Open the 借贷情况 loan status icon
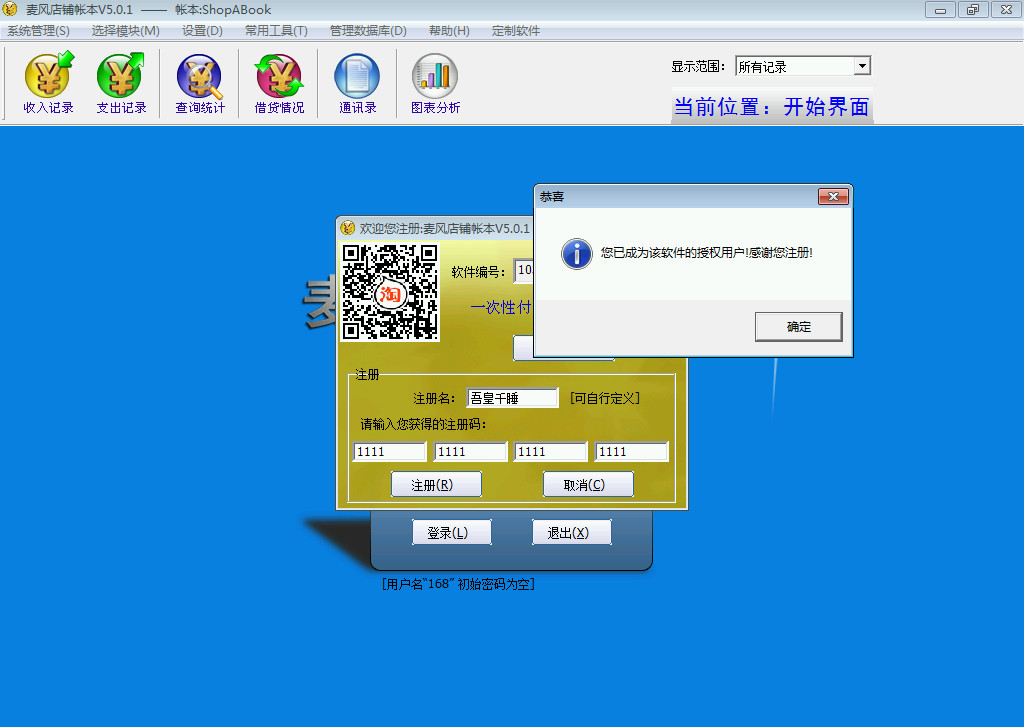 (x=279, y=83)
